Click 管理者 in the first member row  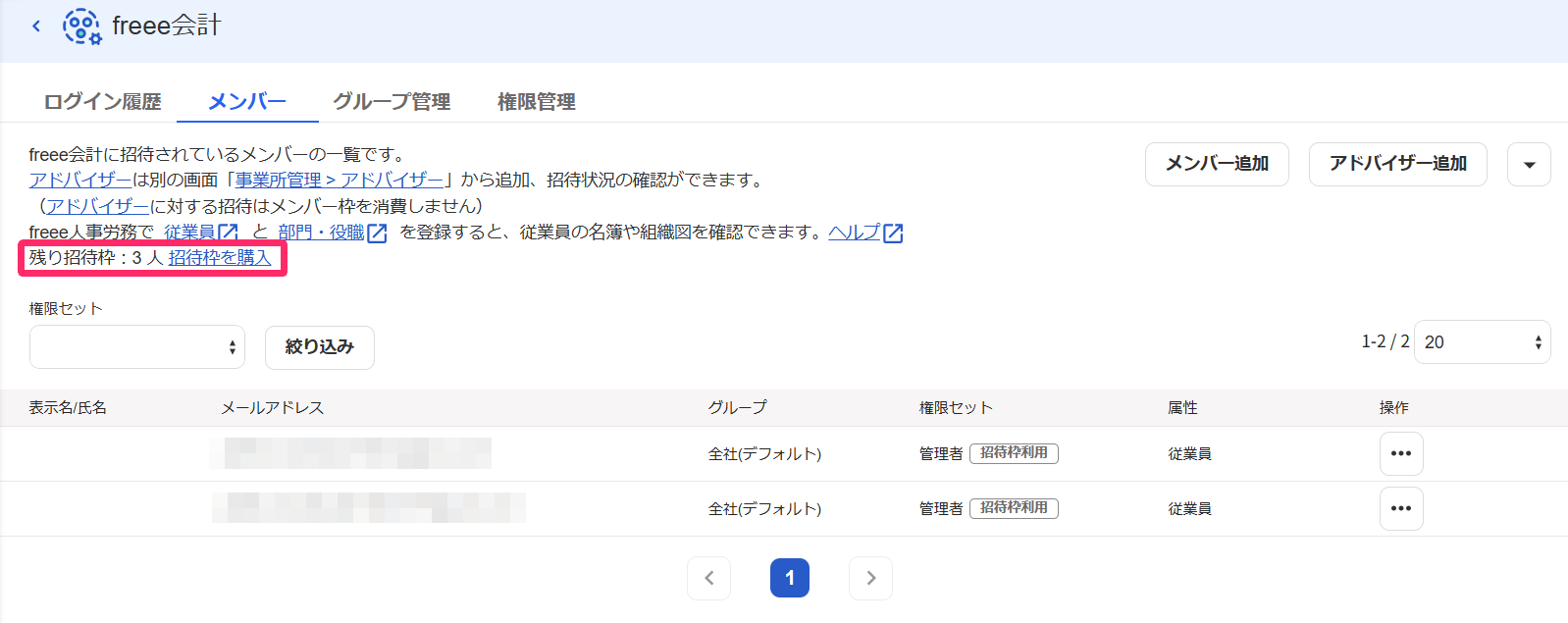pyautogui.click(x=941, y=454)
